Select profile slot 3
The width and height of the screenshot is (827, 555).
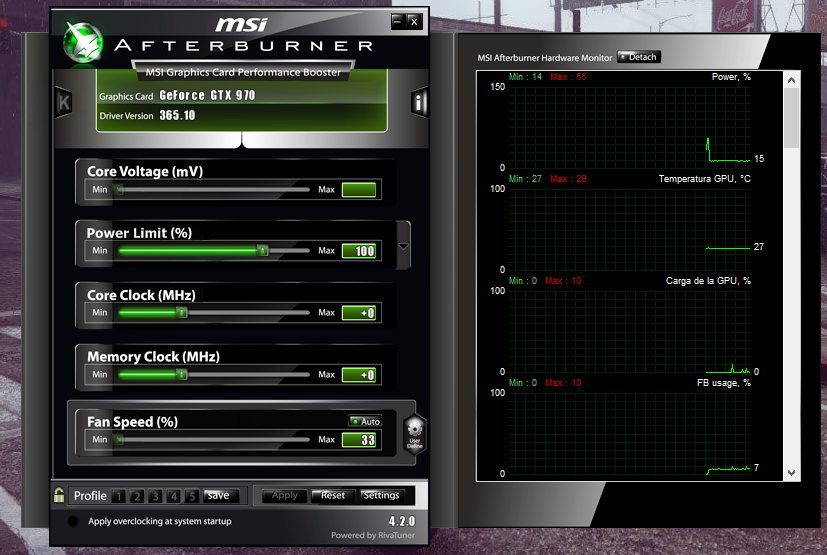155,496
